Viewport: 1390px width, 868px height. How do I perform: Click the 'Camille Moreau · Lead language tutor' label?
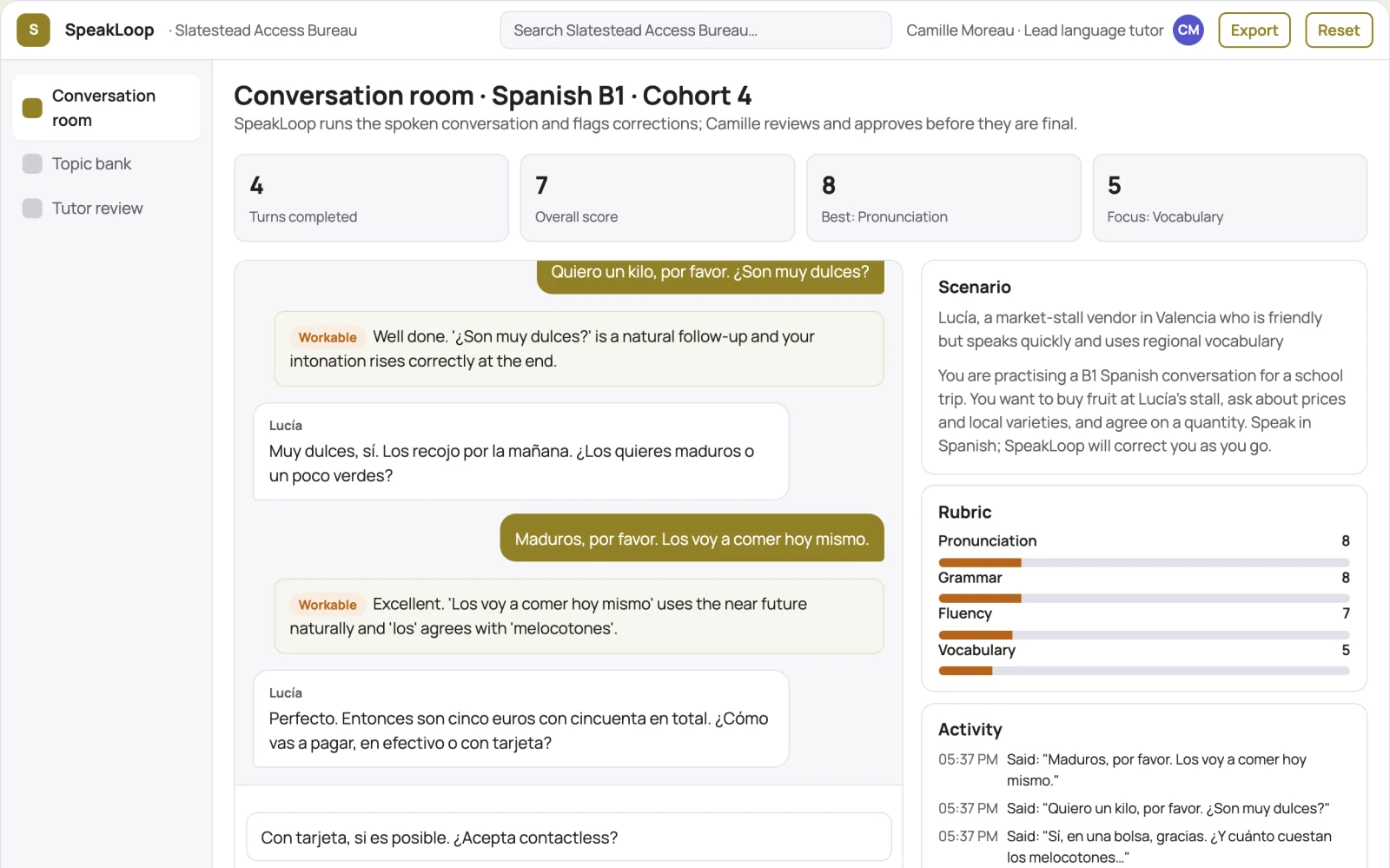(1035, 30)
